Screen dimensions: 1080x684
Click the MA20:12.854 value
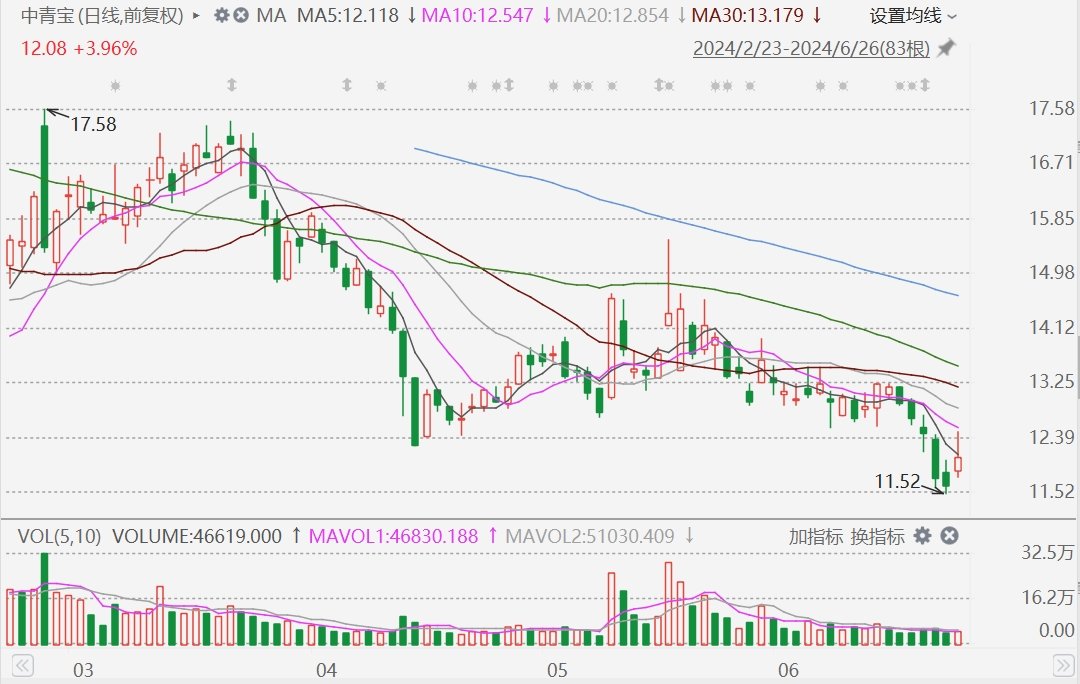(x=612, y=15)
